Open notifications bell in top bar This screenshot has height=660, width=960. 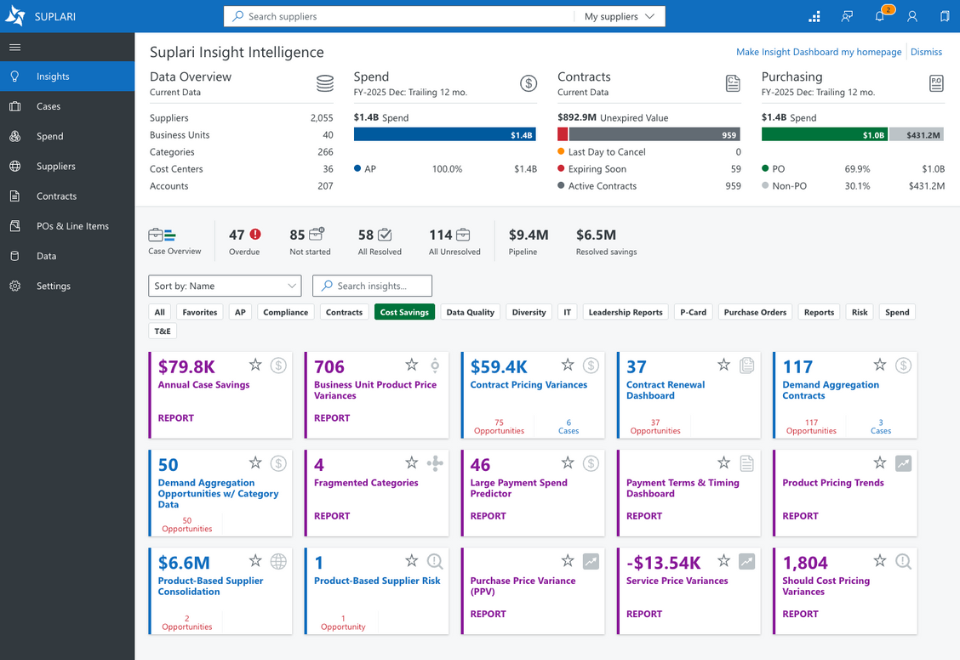[880, 16]
